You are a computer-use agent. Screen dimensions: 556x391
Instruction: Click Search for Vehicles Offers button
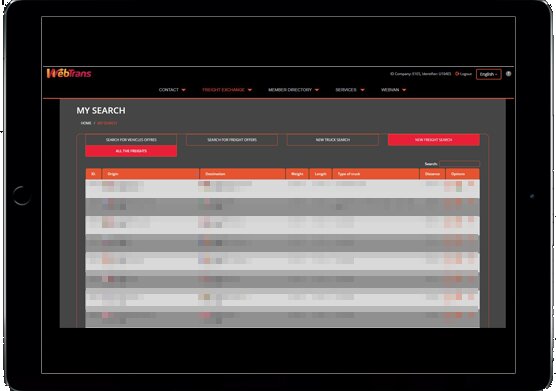tap(131, 140)
